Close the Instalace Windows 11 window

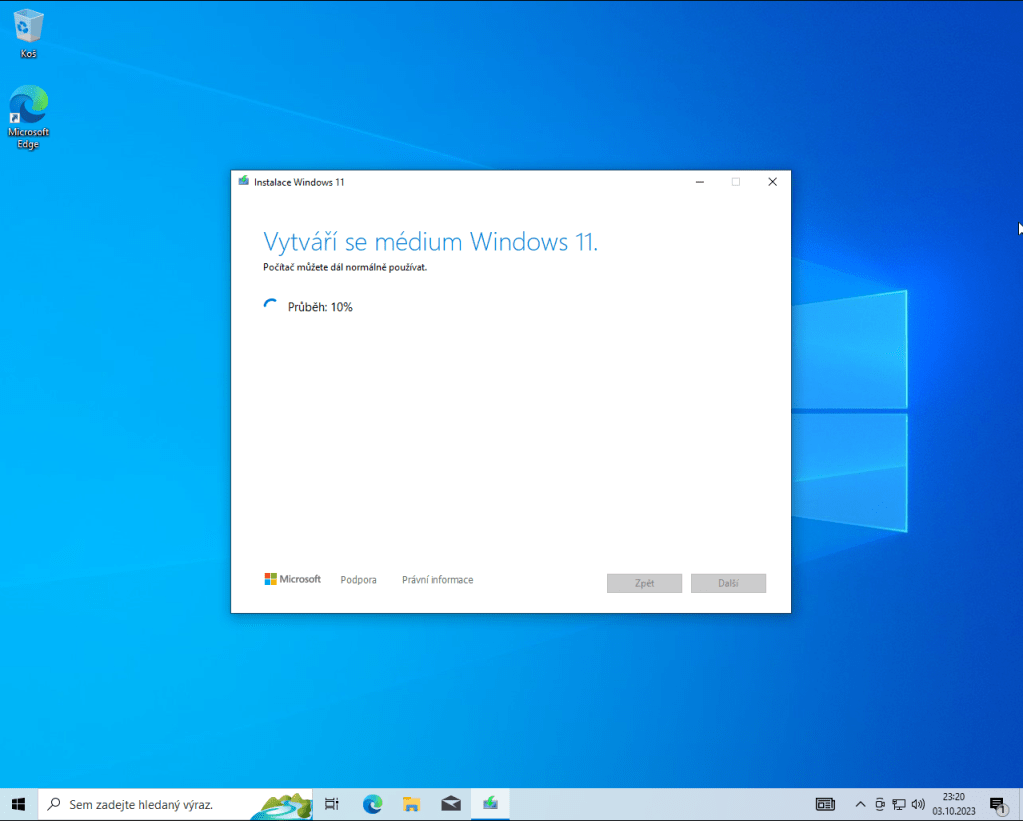[772, 182]
